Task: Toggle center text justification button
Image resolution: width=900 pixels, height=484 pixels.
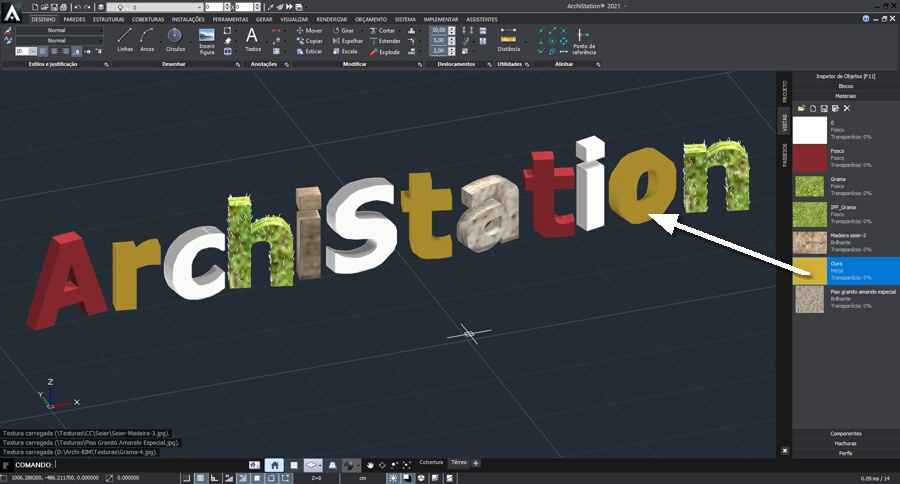Action: (x=55, y=51)
